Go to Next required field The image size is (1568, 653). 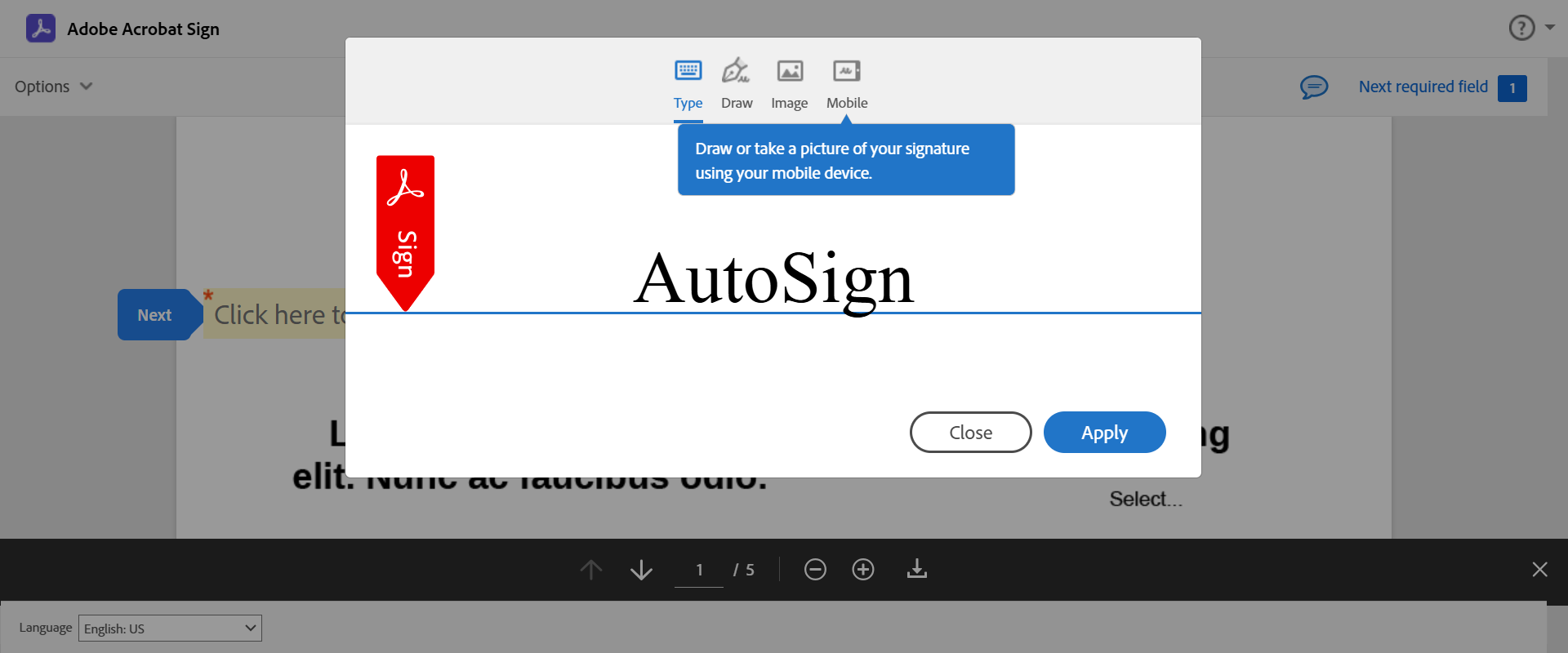point(1423,87)
